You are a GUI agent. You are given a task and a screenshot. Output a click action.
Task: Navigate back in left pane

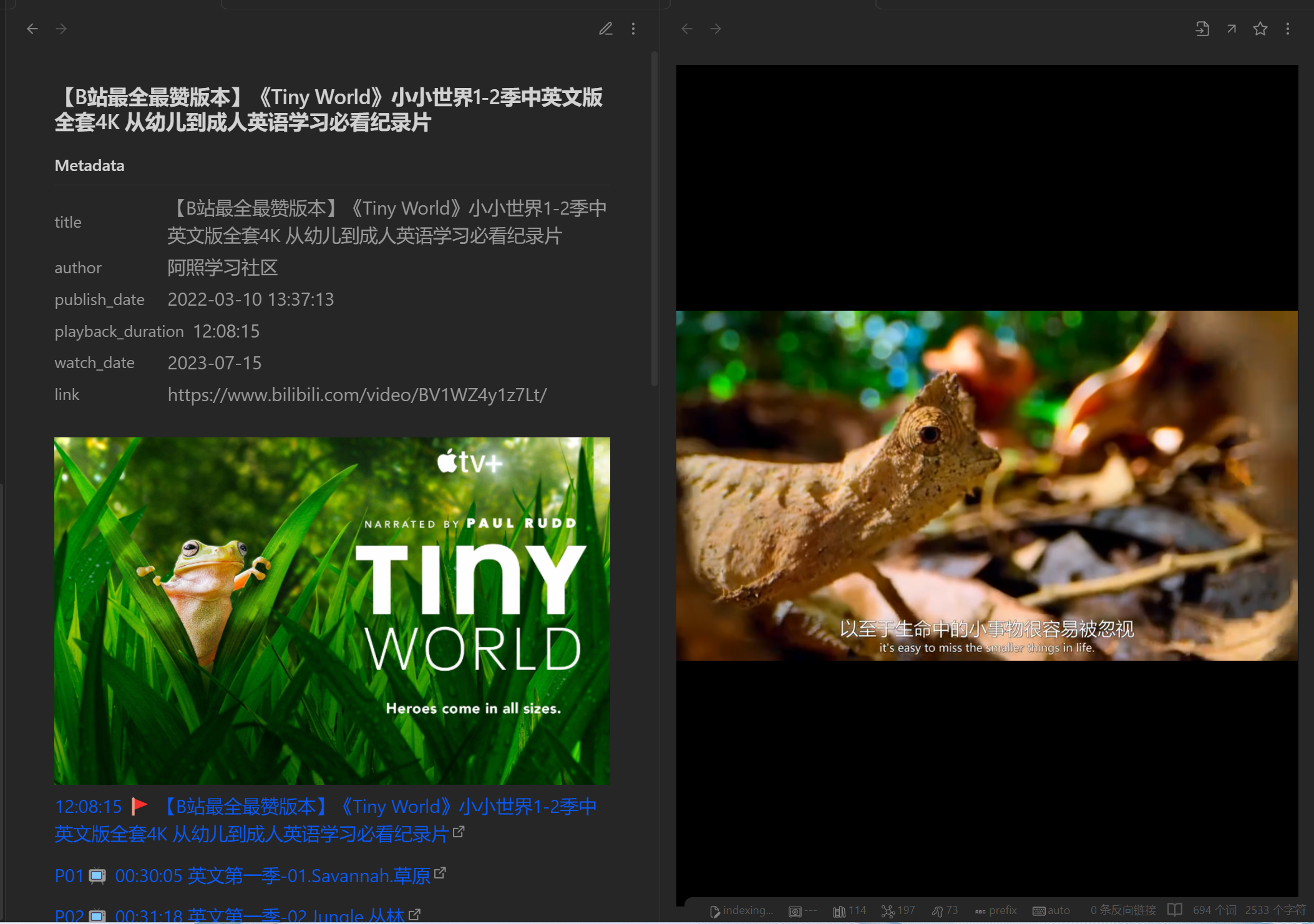click(x=32, y=29)
